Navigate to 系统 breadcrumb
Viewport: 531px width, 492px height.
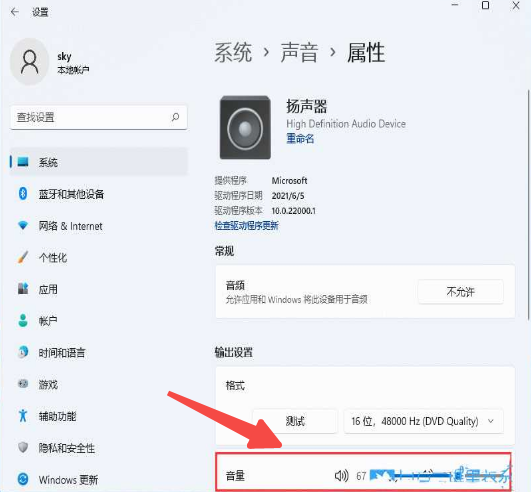click(x=233, y=52)
